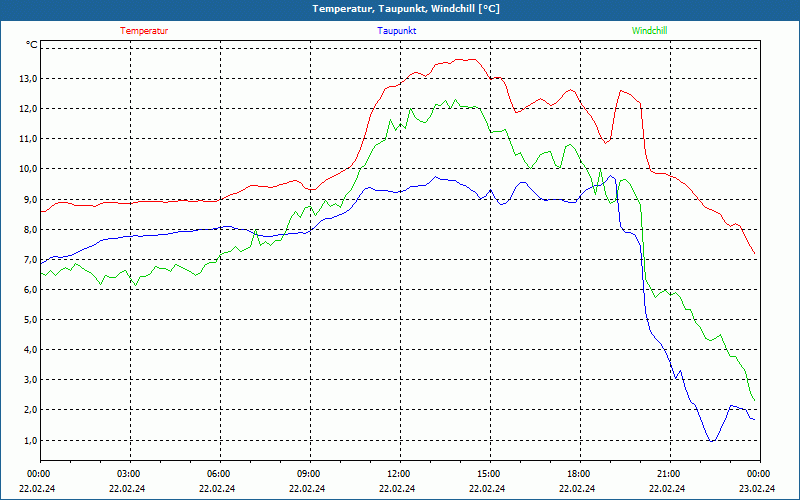Click the 11,0 y-axis value
The height and width of the screenshot is (500, 800).
[x=29, y=139]
